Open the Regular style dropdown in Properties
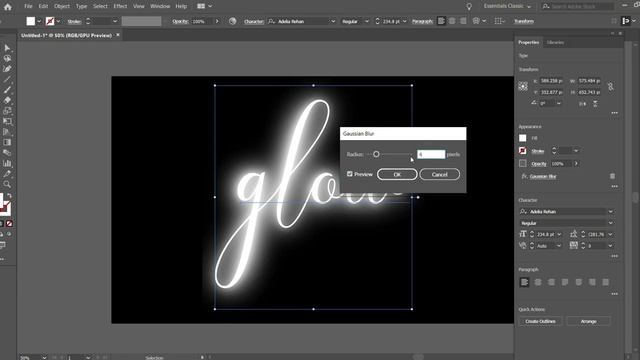The width and height of the screenshot is (640, 360). 611,223
